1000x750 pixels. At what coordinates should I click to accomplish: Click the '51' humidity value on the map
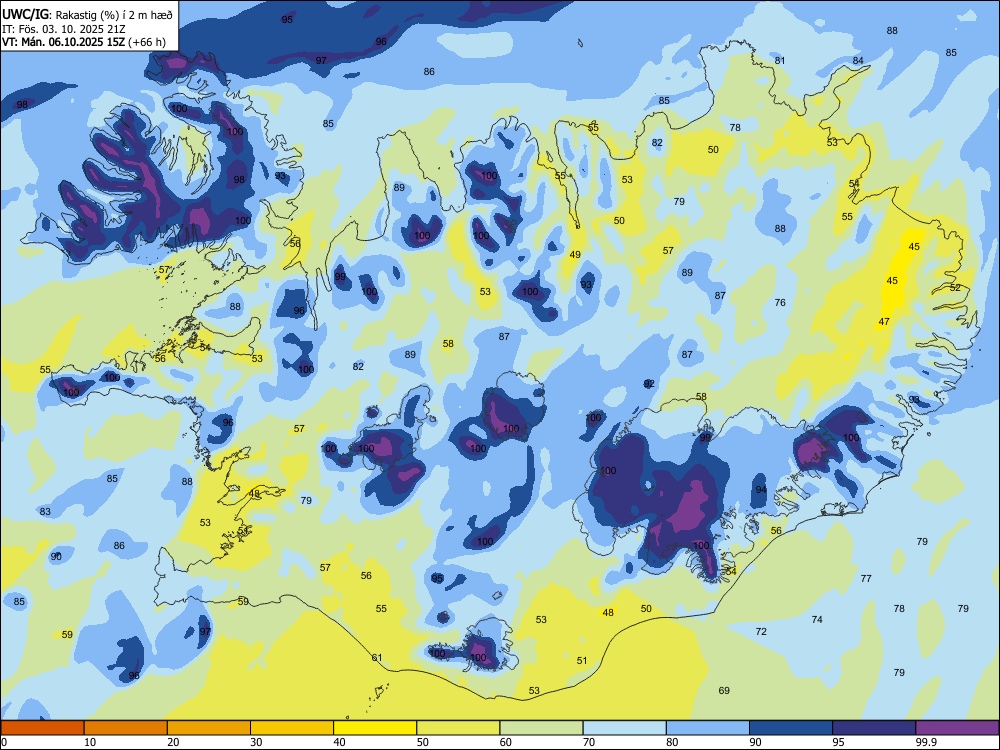pyautogui.click(x=582, y=661)
